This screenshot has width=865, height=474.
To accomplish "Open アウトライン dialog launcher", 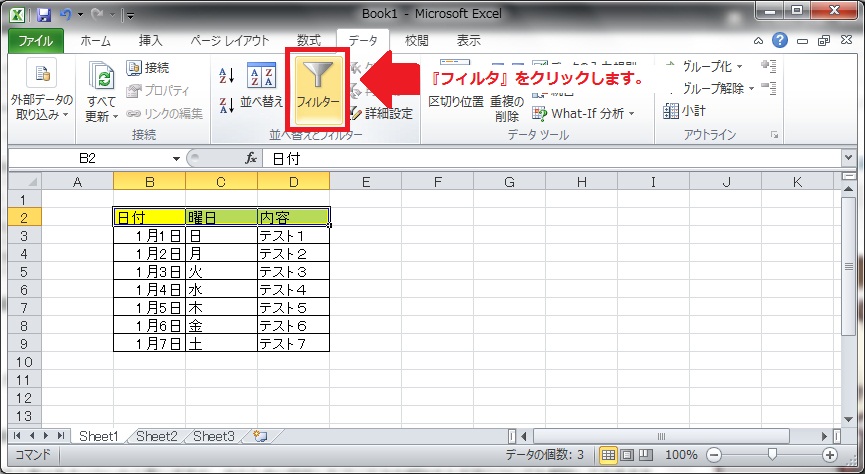I will [x=775, y=135].
